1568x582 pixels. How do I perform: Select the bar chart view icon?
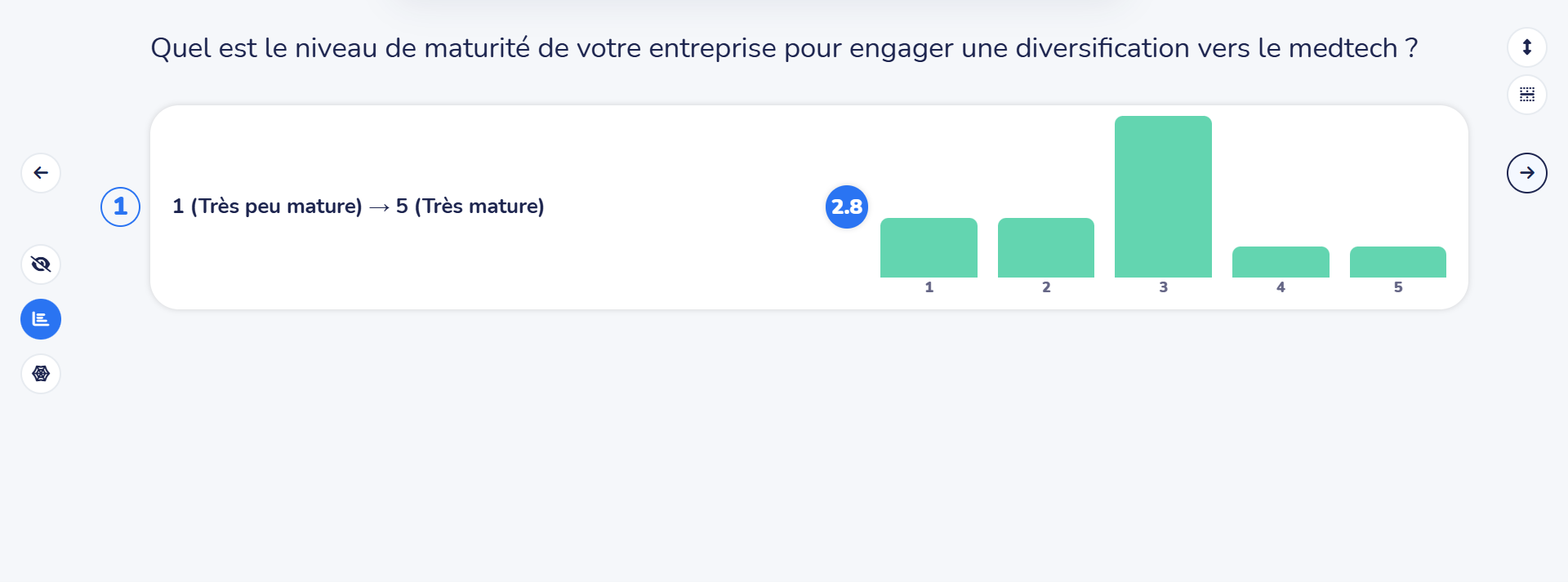point(41,319)
